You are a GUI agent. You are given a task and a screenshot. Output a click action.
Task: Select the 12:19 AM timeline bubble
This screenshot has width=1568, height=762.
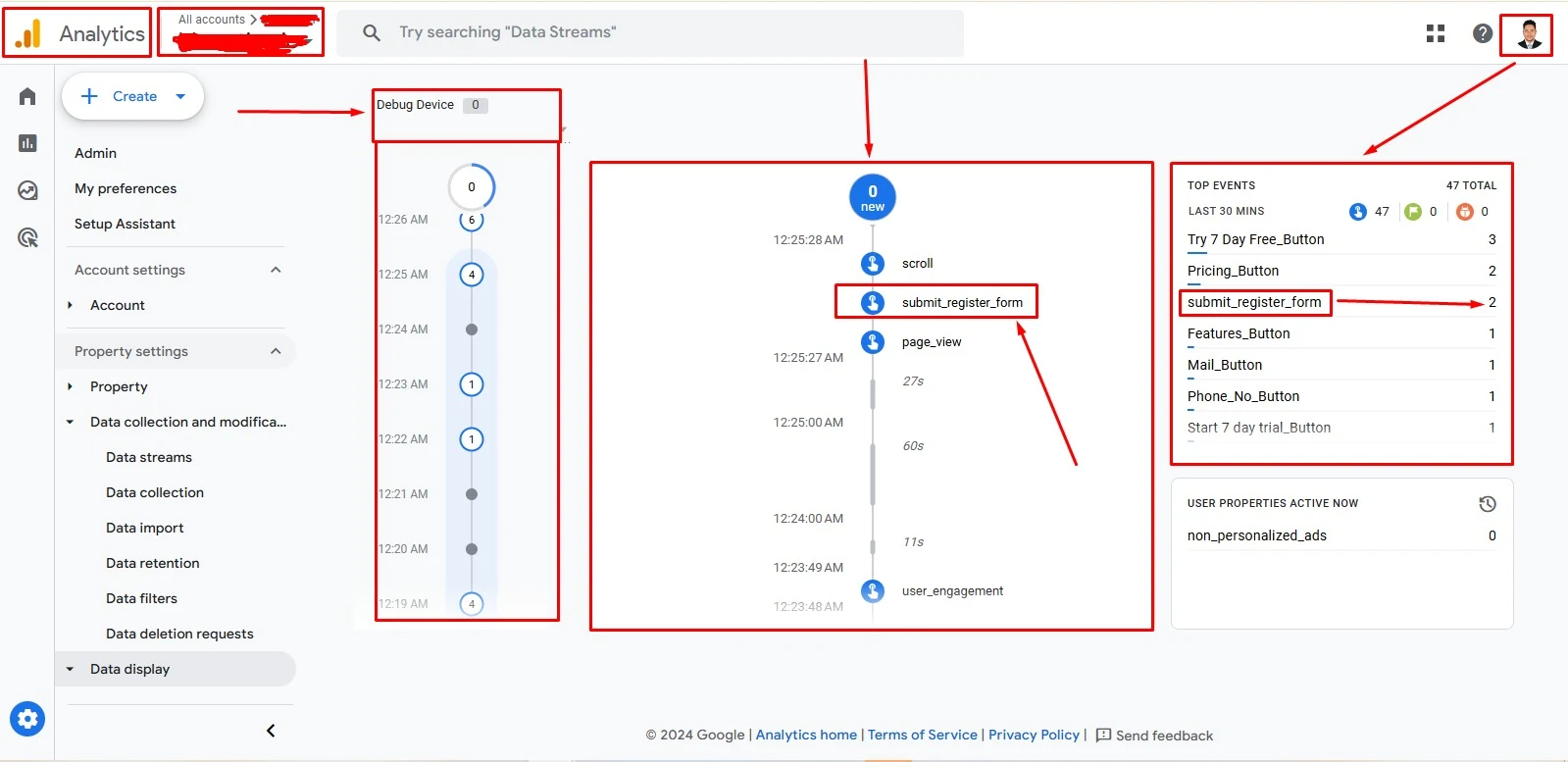coord(472,604)
